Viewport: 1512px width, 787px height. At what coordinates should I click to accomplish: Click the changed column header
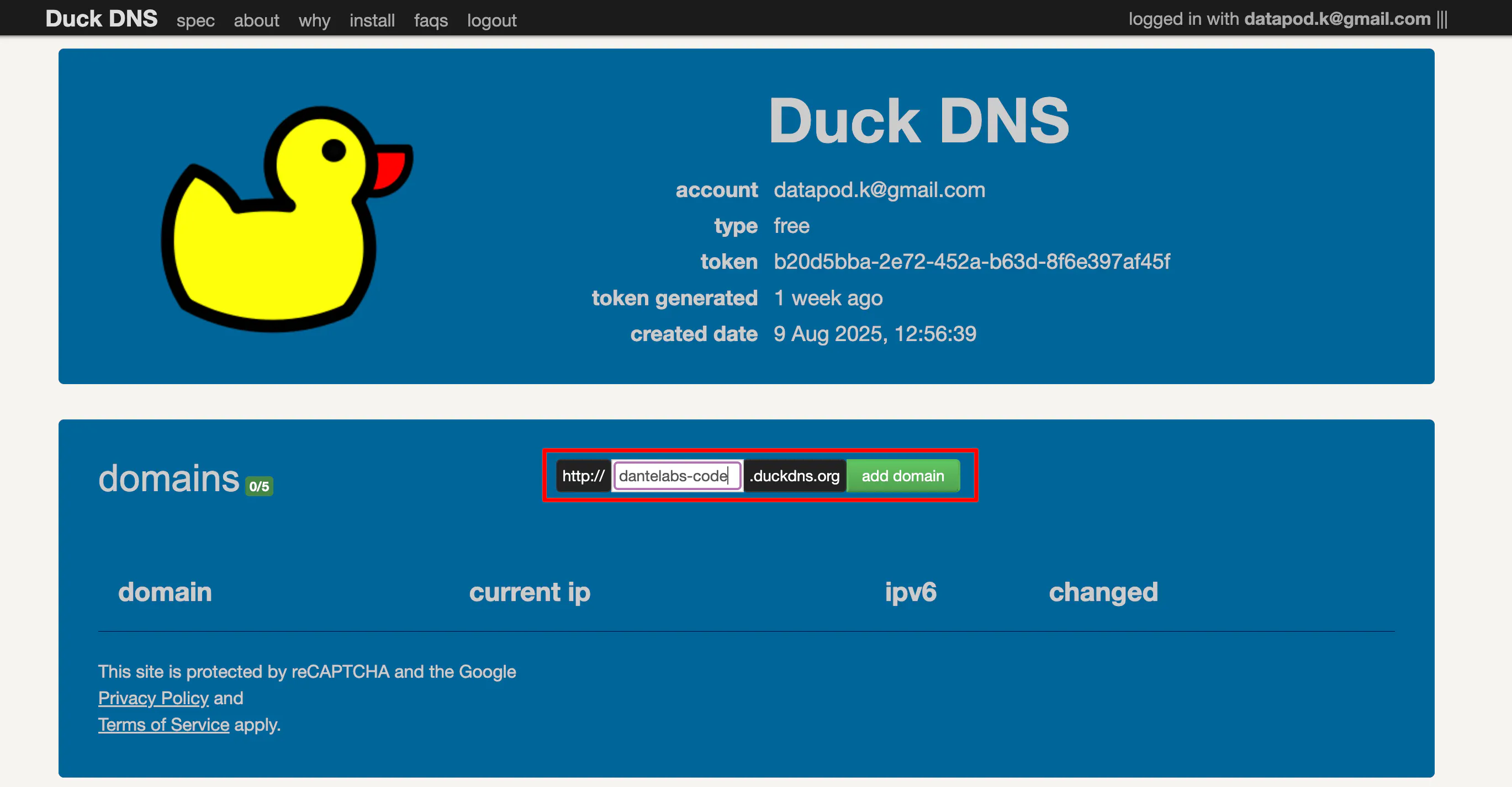1103,592
